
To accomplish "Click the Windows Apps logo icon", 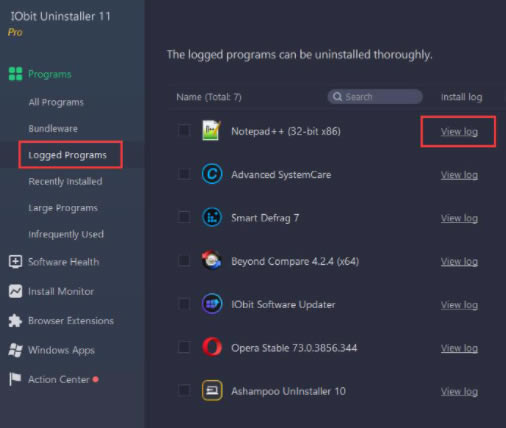I will coord(15,350).
